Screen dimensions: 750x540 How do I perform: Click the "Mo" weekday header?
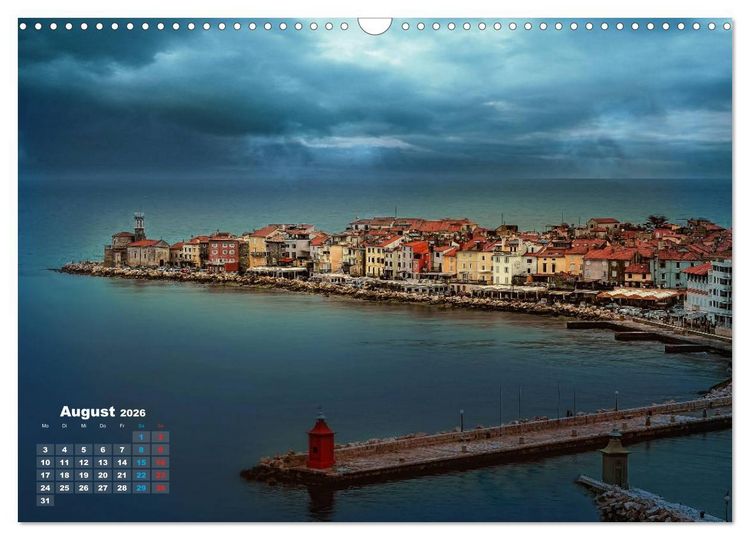[45, 426]
